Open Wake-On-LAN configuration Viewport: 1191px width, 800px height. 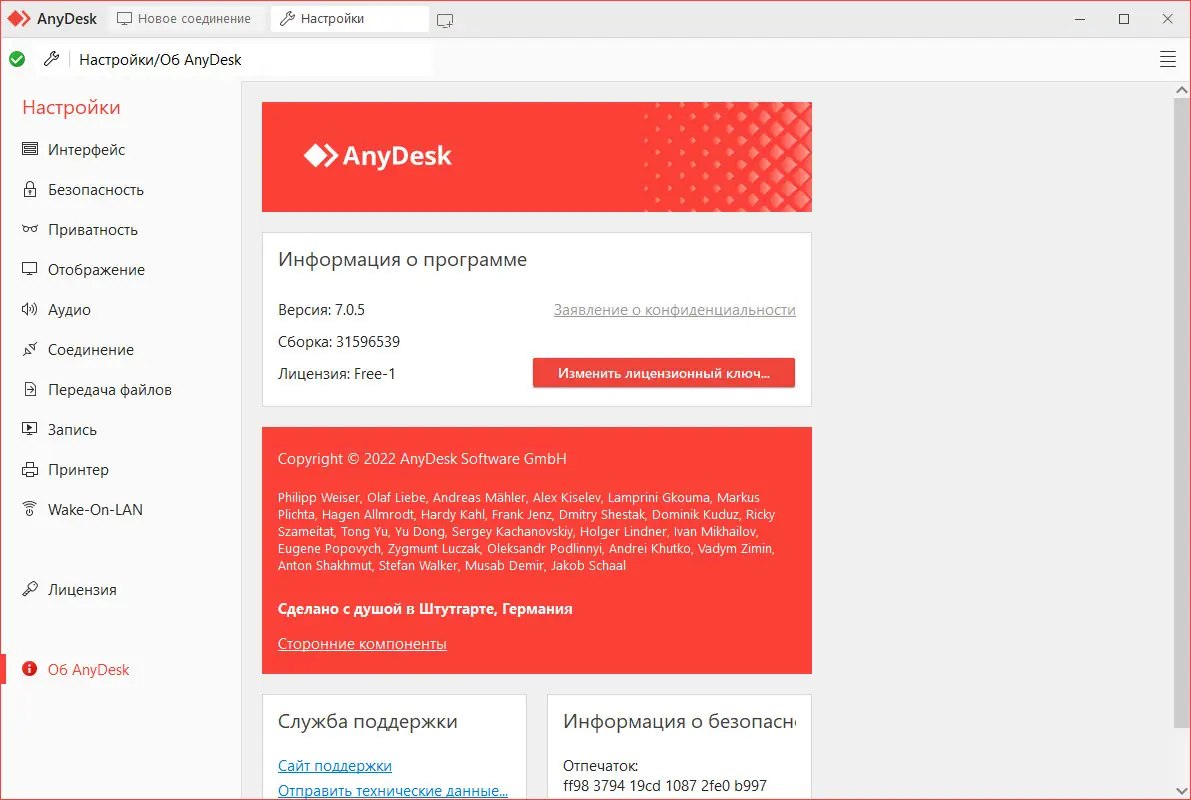(93, 509)
